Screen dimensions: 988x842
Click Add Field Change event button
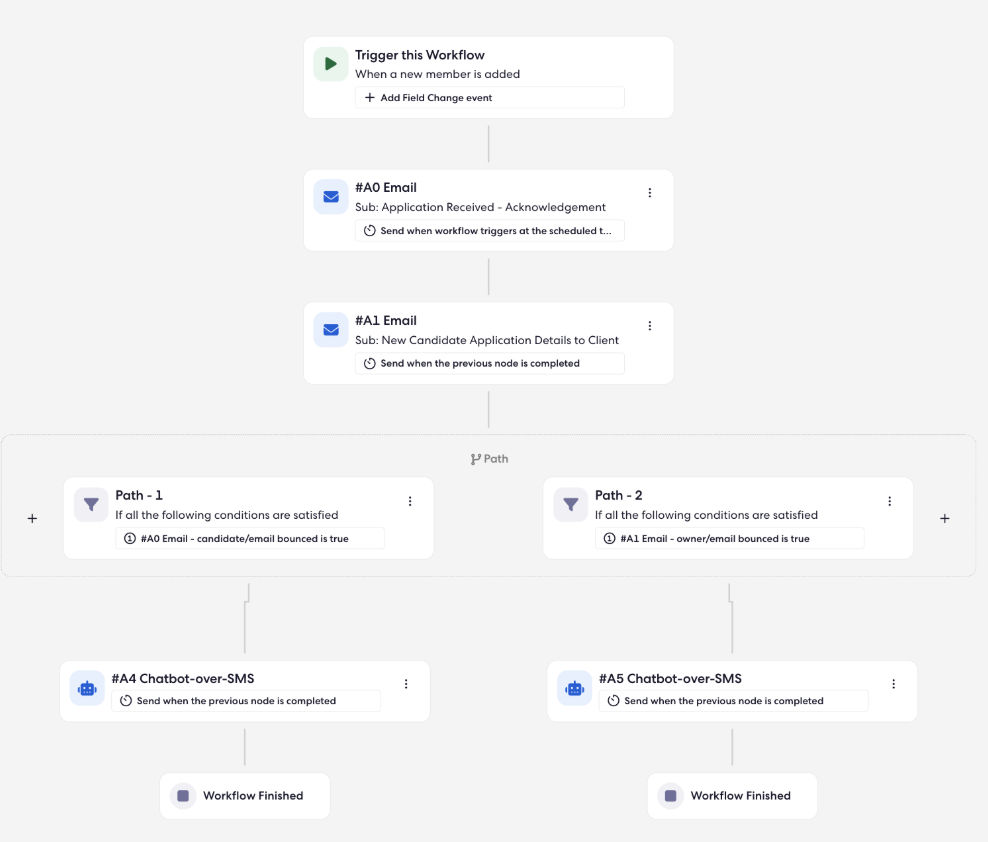490,98
